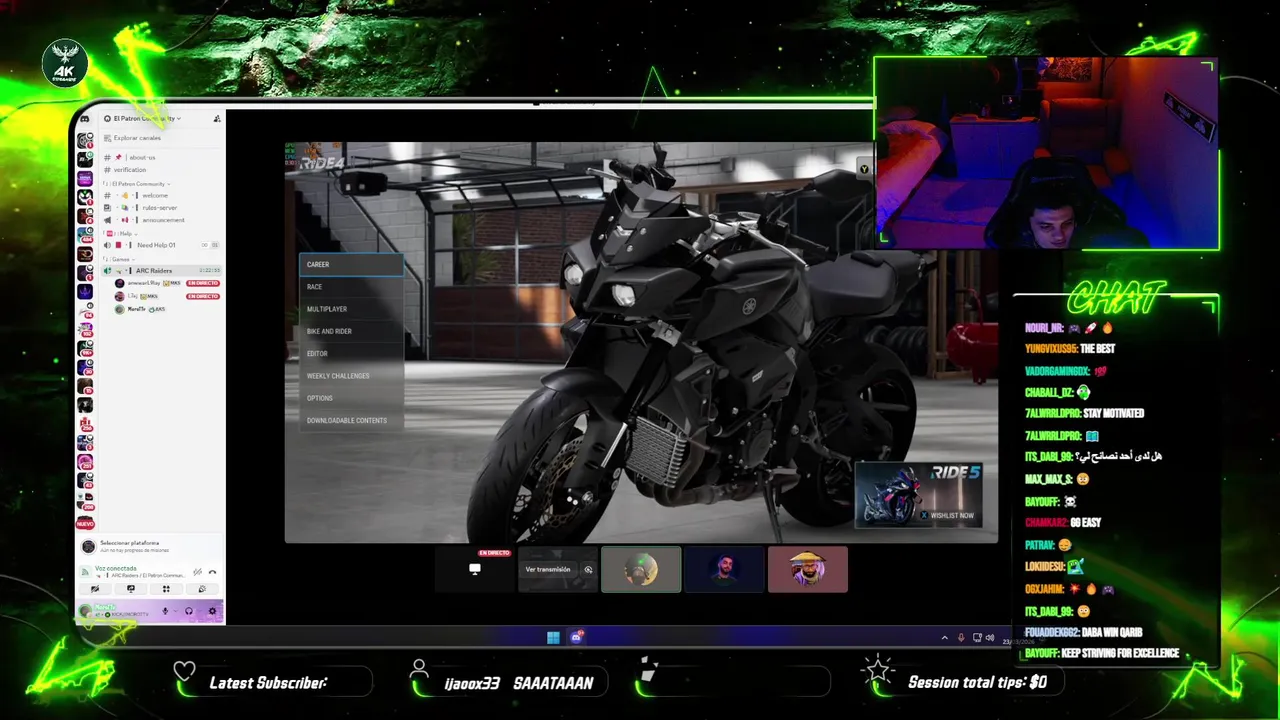Open microphone input options arrow
Image resolution: width=1280 pixels, height=720 pixels.
[x=176, y=611]
